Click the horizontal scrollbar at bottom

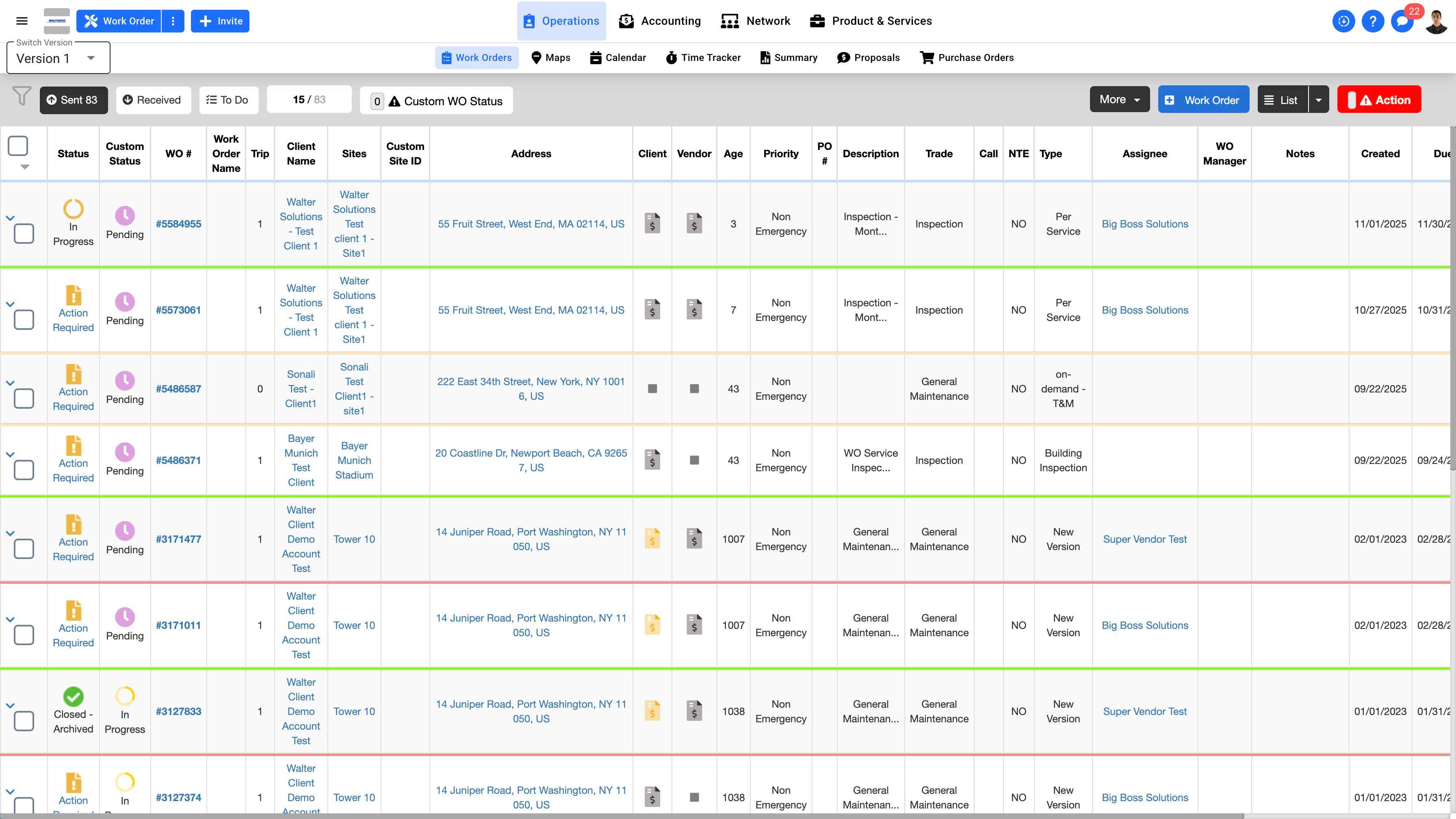point(622,816)
